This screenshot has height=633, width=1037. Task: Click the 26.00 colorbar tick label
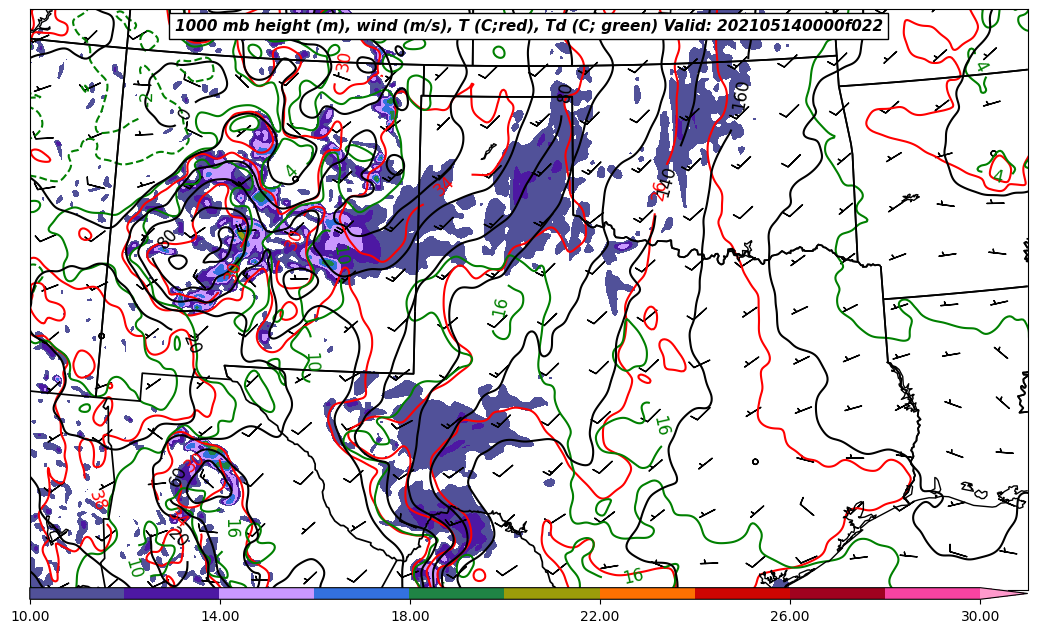point(790,616)
